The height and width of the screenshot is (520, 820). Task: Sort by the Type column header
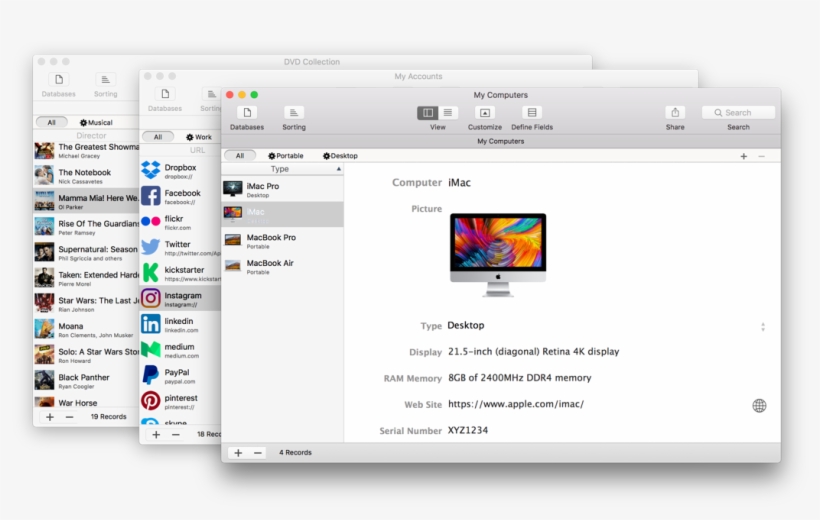coord(282,169)
